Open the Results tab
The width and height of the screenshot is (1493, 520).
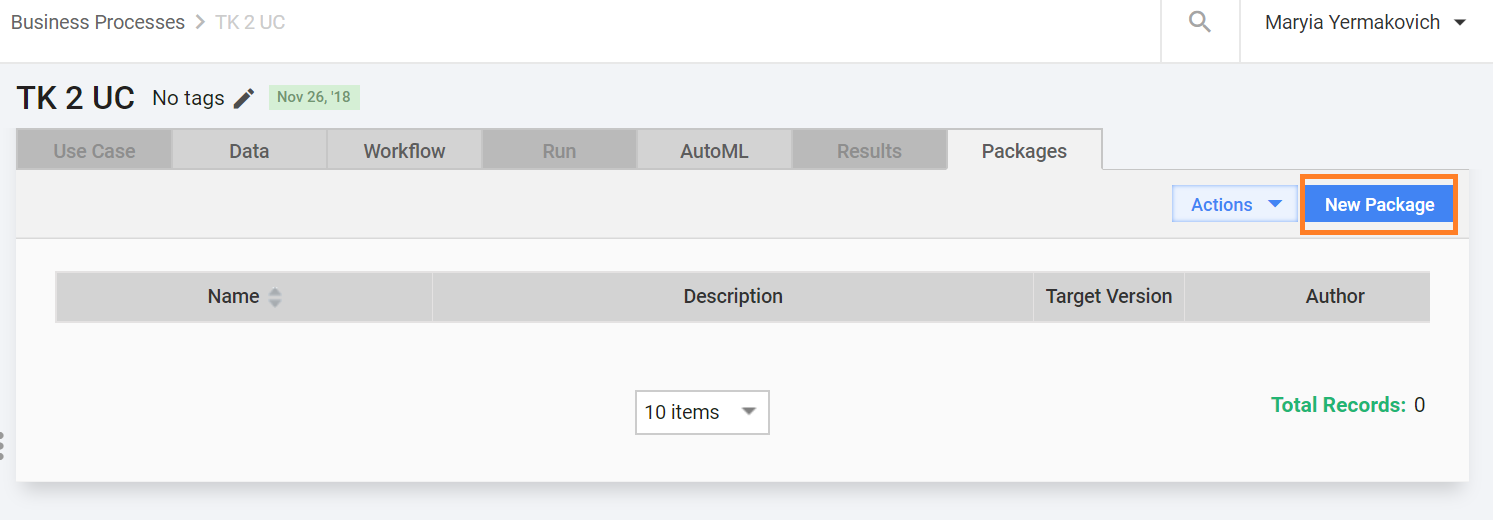(869, 151)
